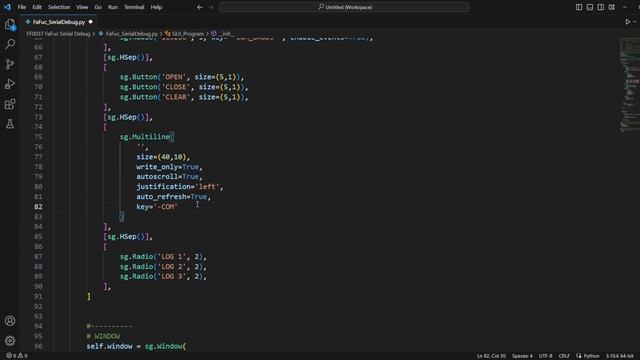The image size is (640, 360).
Task: Click self.window = sg.Window( on line 96
Action: tap(136, 347)
